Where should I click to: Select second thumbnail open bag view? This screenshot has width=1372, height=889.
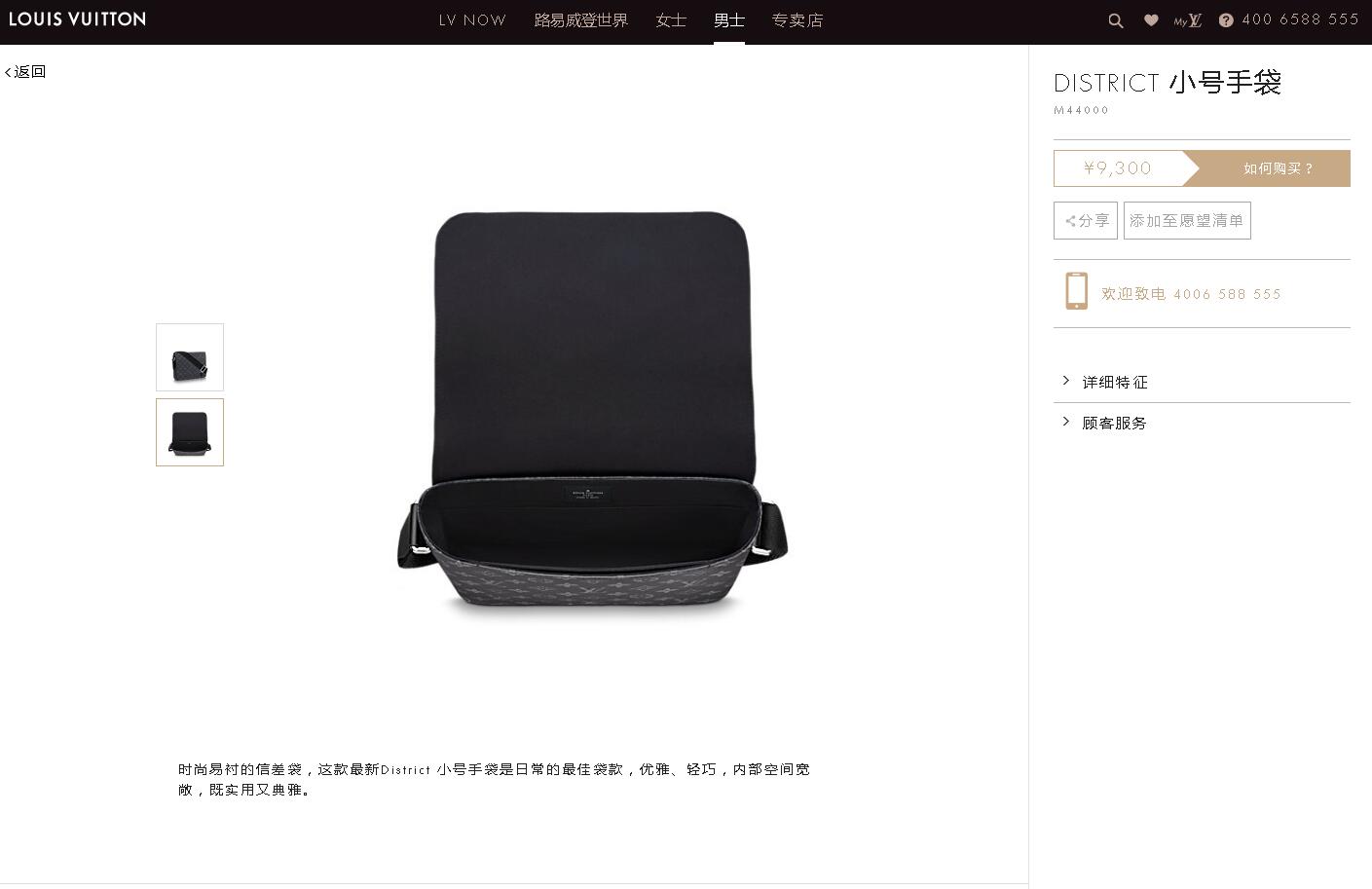tap(190, 432)
